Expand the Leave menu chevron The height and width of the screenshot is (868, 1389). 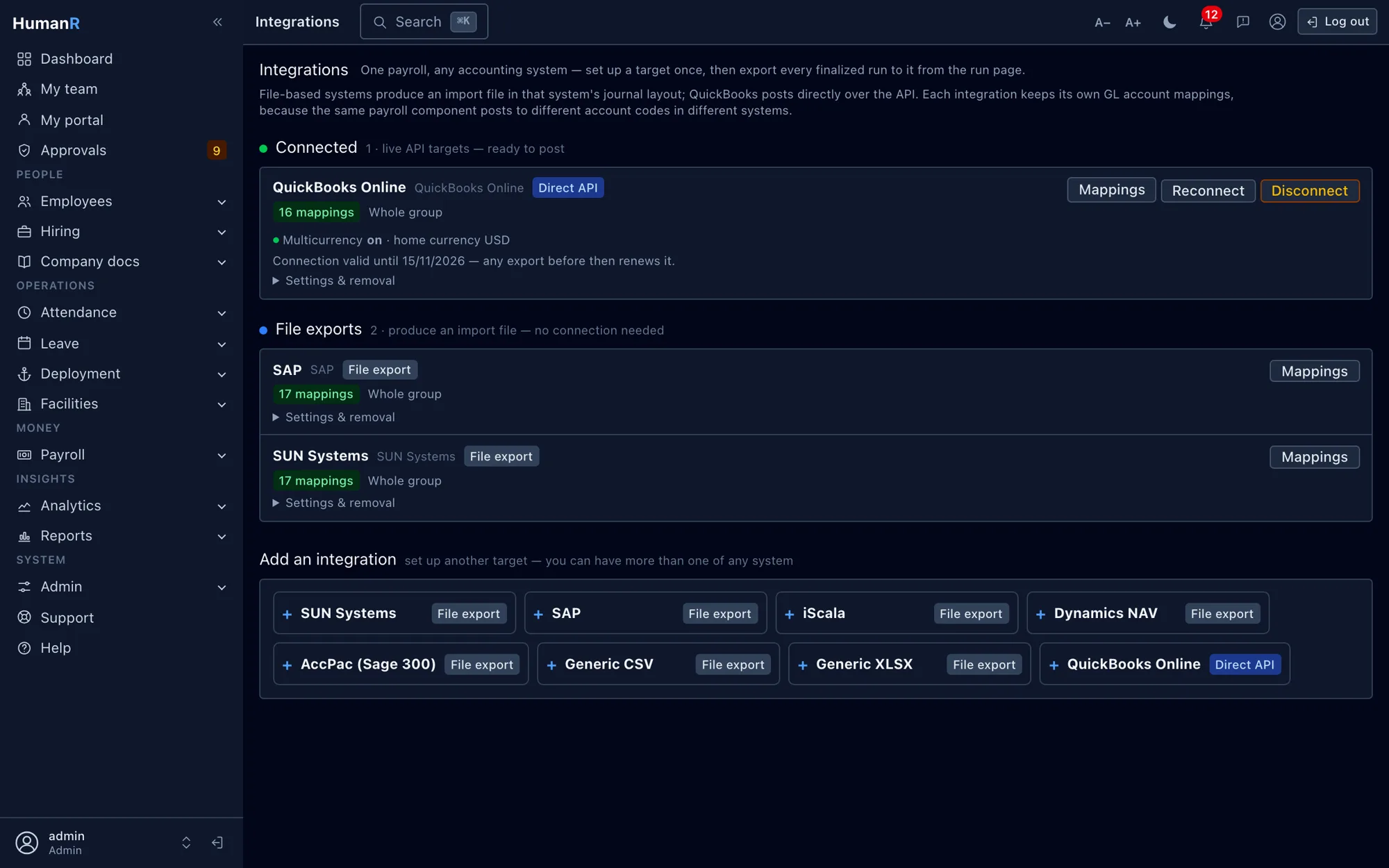coord(222,344)
